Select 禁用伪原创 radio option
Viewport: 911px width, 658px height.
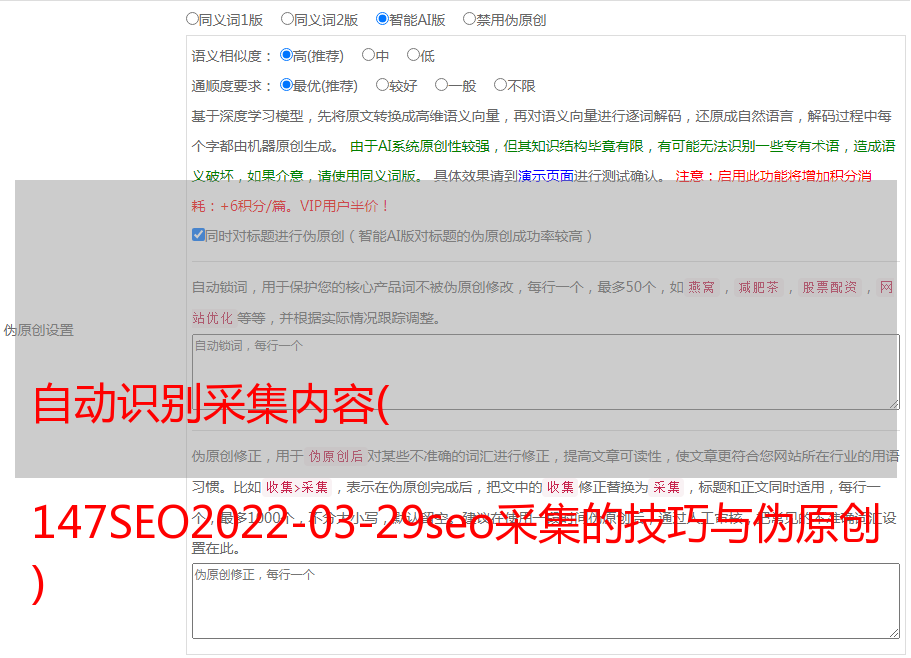pyautogui.click(x=469, y=19)
